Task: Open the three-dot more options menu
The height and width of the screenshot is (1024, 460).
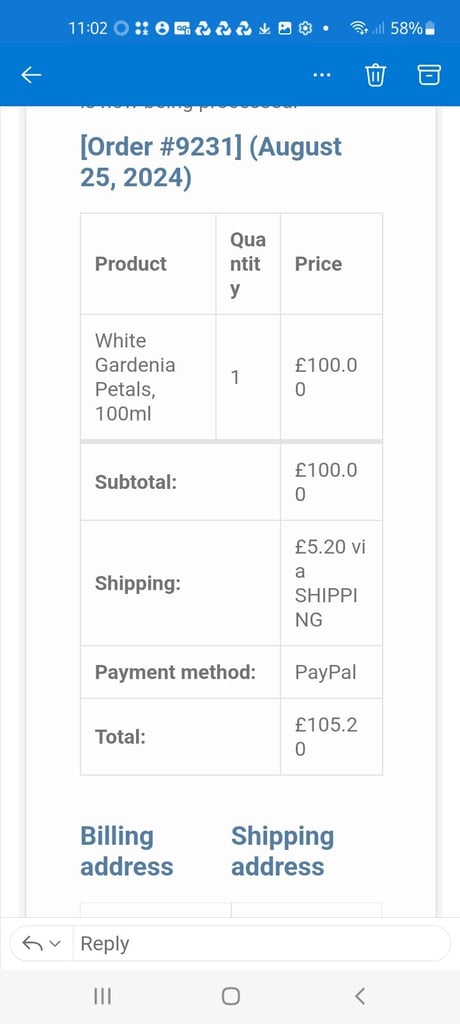Action: pos(321,75)
